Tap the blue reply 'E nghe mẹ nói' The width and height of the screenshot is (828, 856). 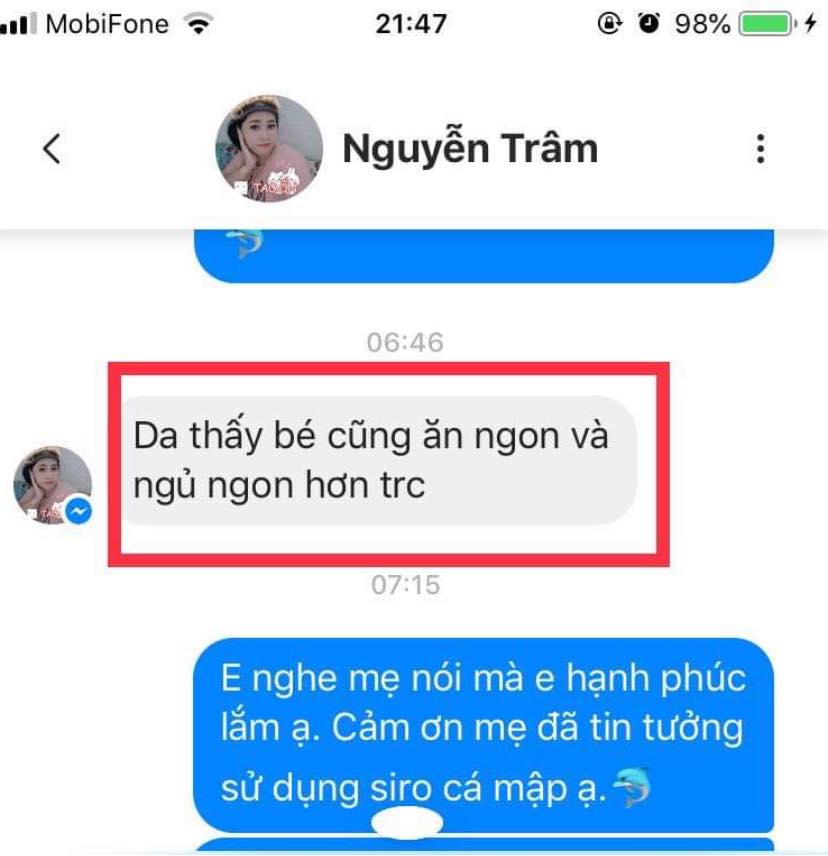(x=484, y=735)
